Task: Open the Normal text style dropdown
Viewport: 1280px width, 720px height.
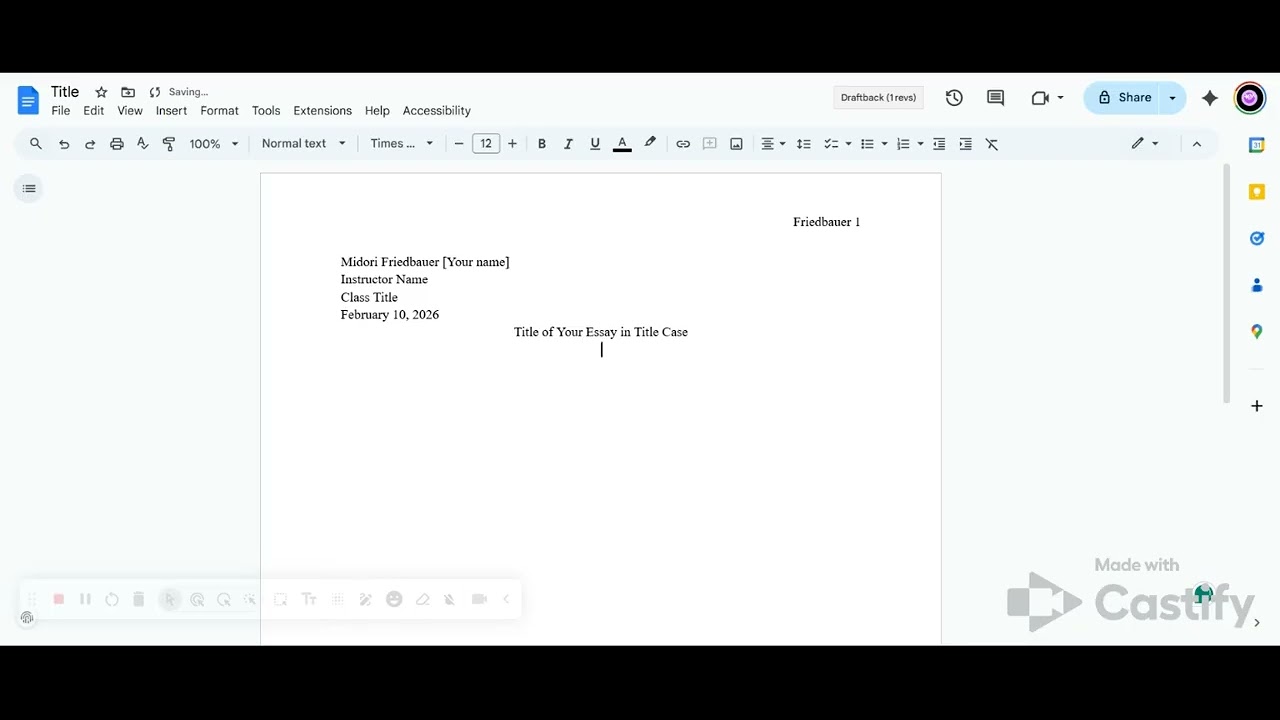Action: coord(303,144)
